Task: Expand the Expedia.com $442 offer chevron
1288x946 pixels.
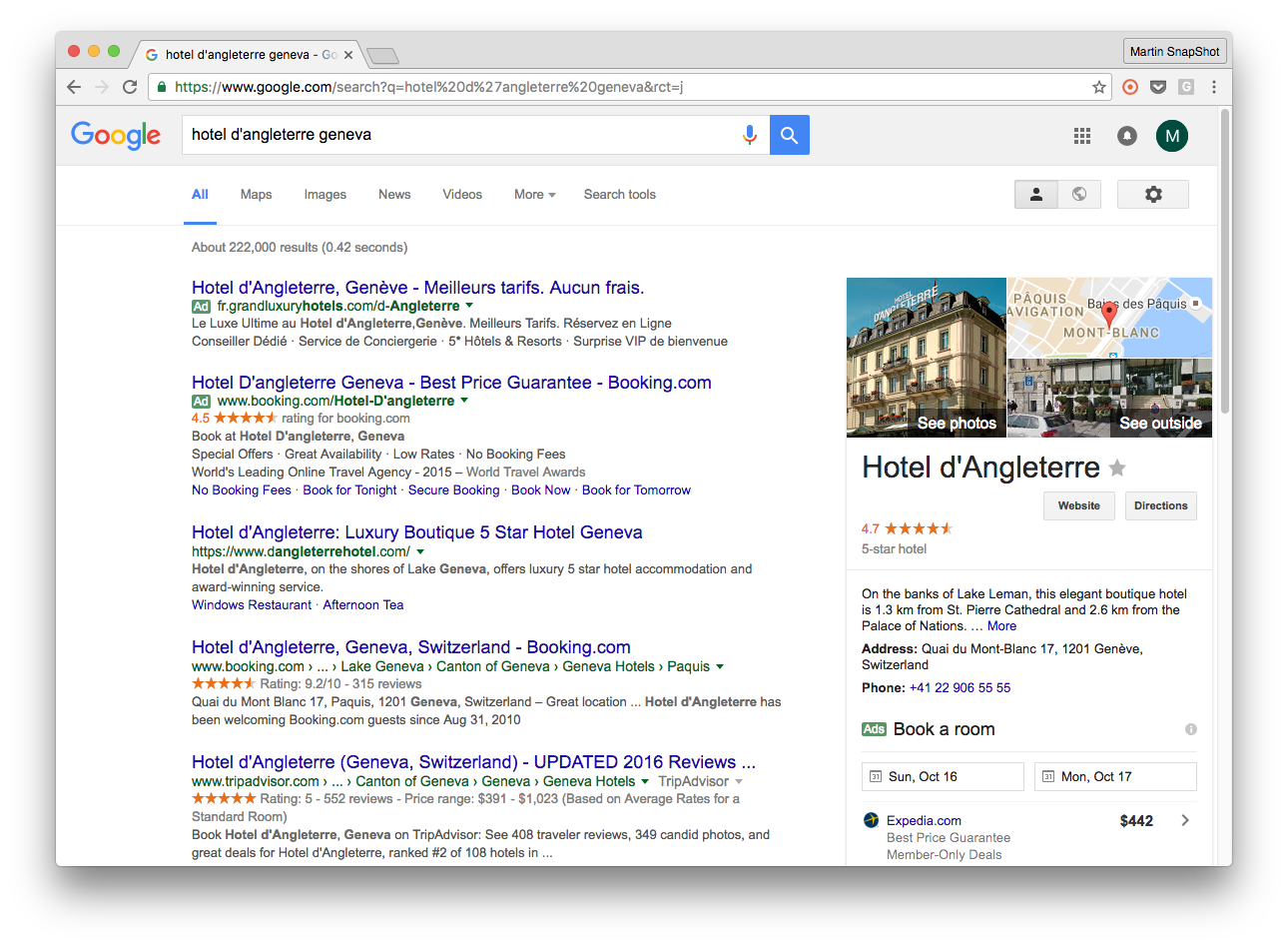Action: (x=1185, y=820)
